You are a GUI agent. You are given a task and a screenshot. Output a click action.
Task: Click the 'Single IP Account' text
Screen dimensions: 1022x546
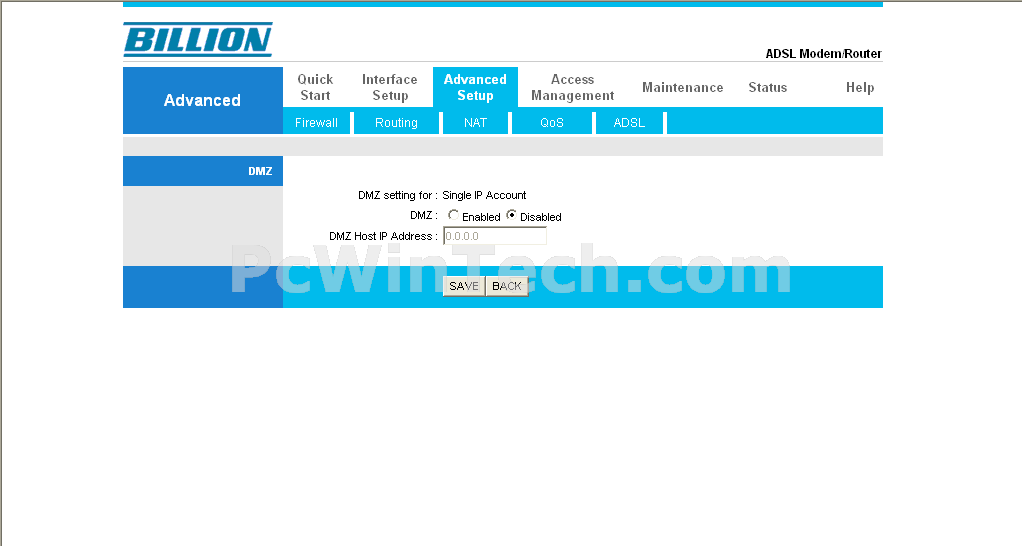(x=484, y=195)
